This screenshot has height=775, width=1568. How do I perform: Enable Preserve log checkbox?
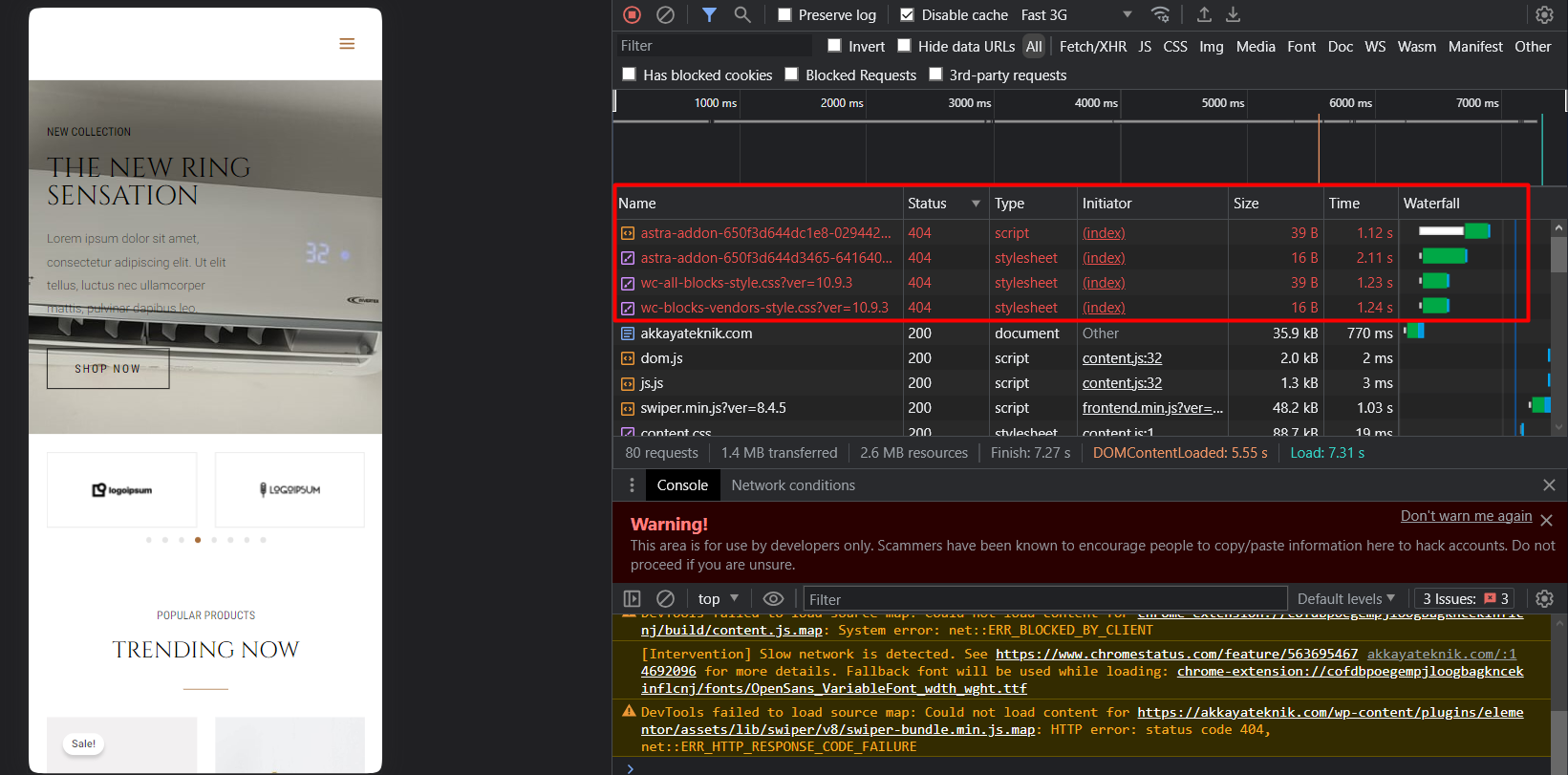coord(784,14)
